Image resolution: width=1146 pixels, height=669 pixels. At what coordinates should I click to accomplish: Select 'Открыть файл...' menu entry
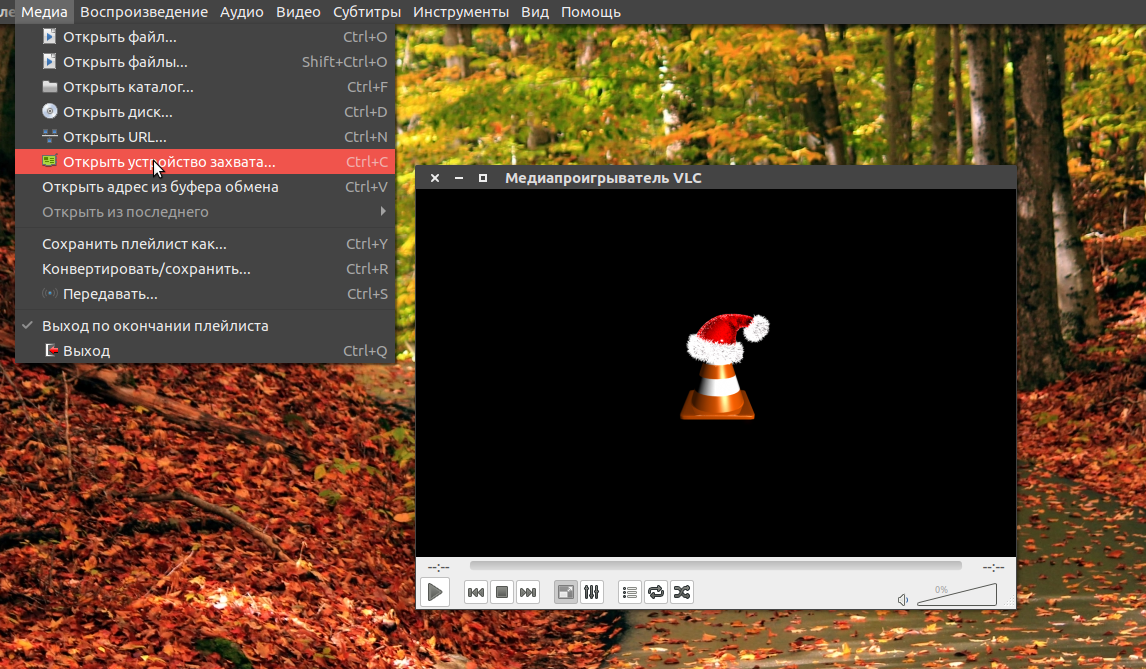(x=119, y=37)
